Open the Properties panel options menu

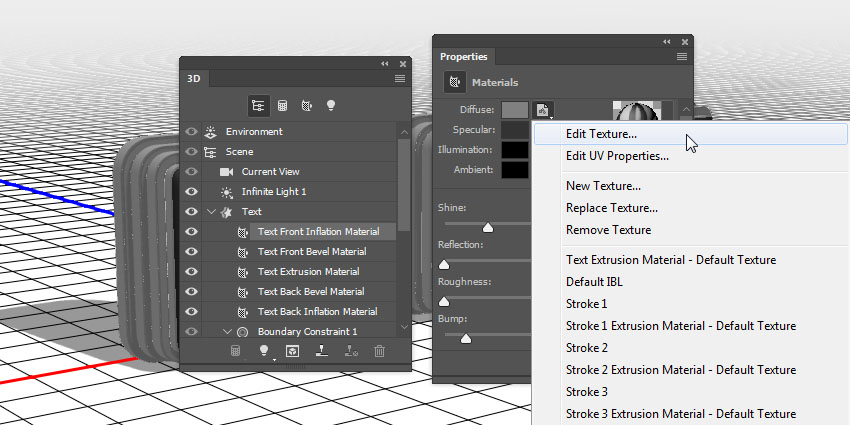coord(682,56)
